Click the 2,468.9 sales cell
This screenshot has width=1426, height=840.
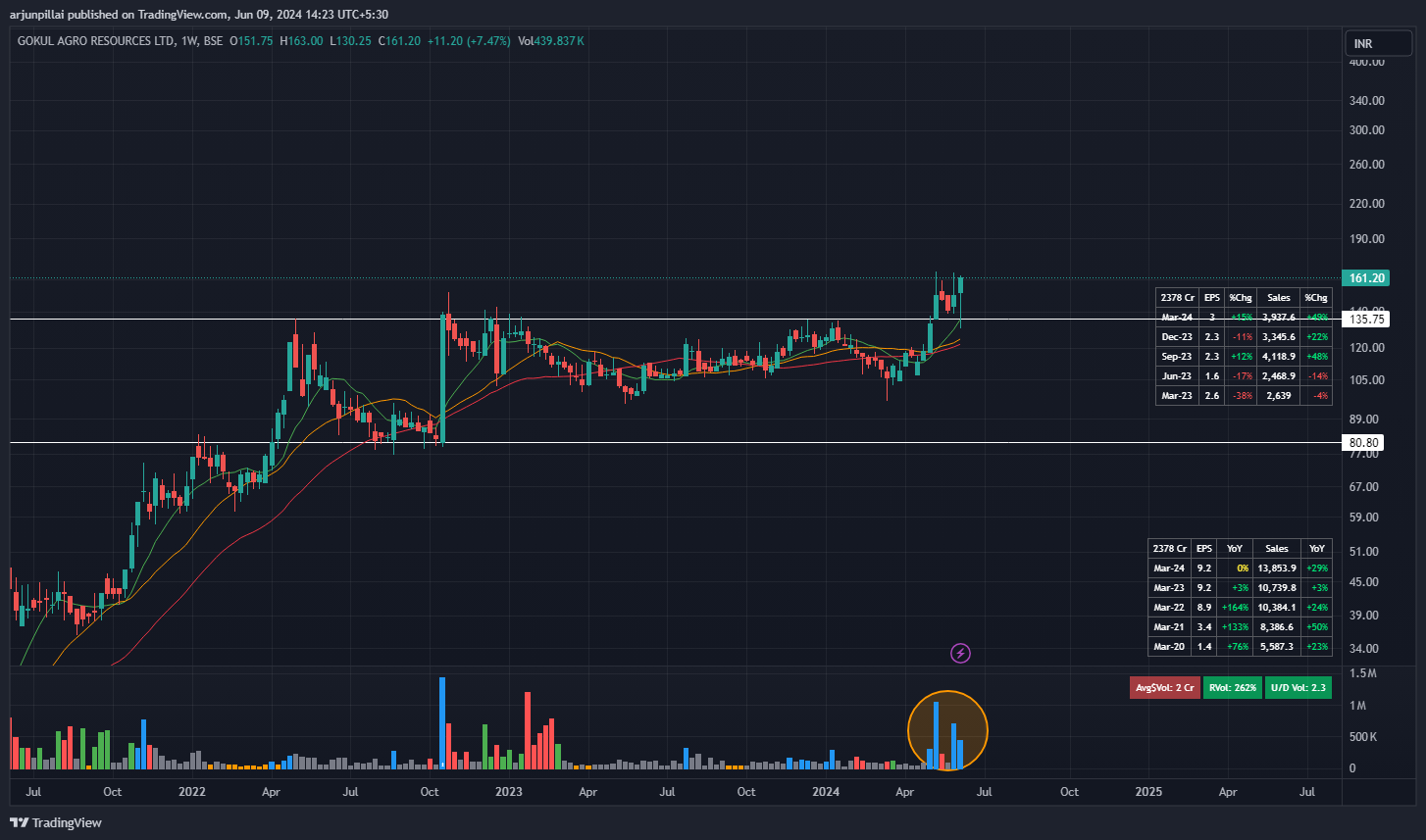tap(1279, 375)
